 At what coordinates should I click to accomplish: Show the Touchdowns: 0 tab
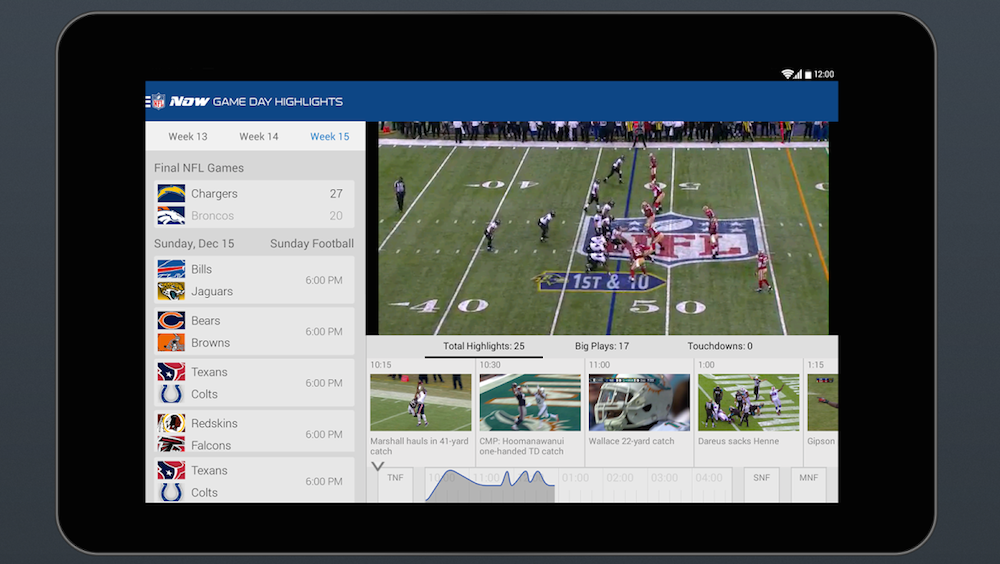point(719,346)
